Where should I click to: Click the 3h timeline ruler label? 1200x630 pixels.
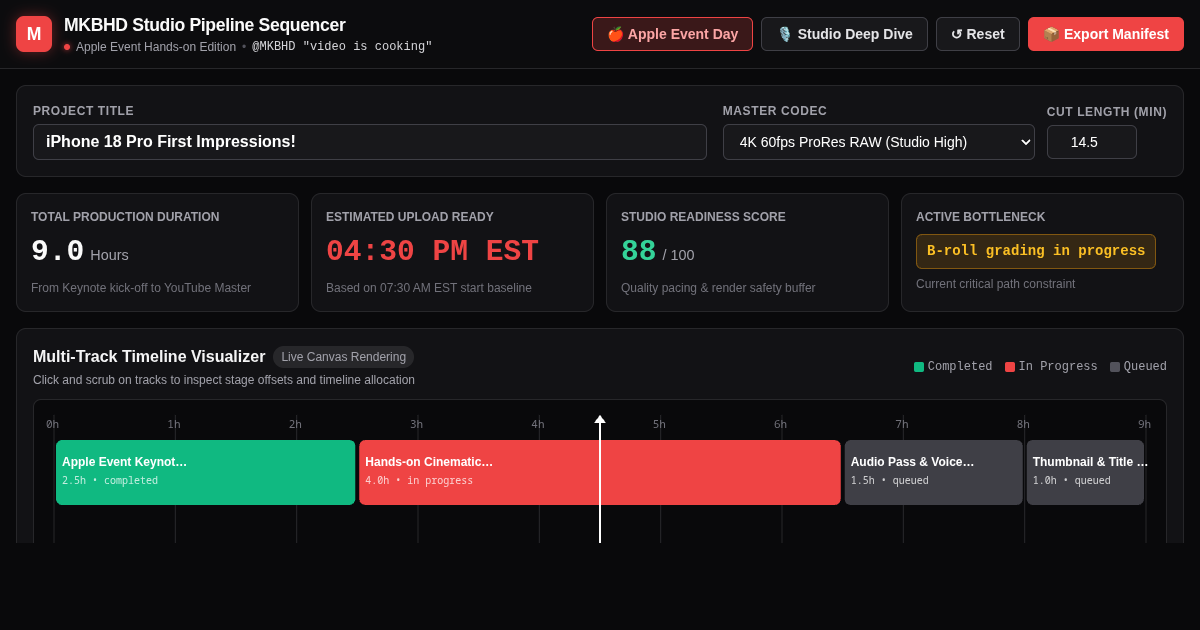[x=416, y=424]
